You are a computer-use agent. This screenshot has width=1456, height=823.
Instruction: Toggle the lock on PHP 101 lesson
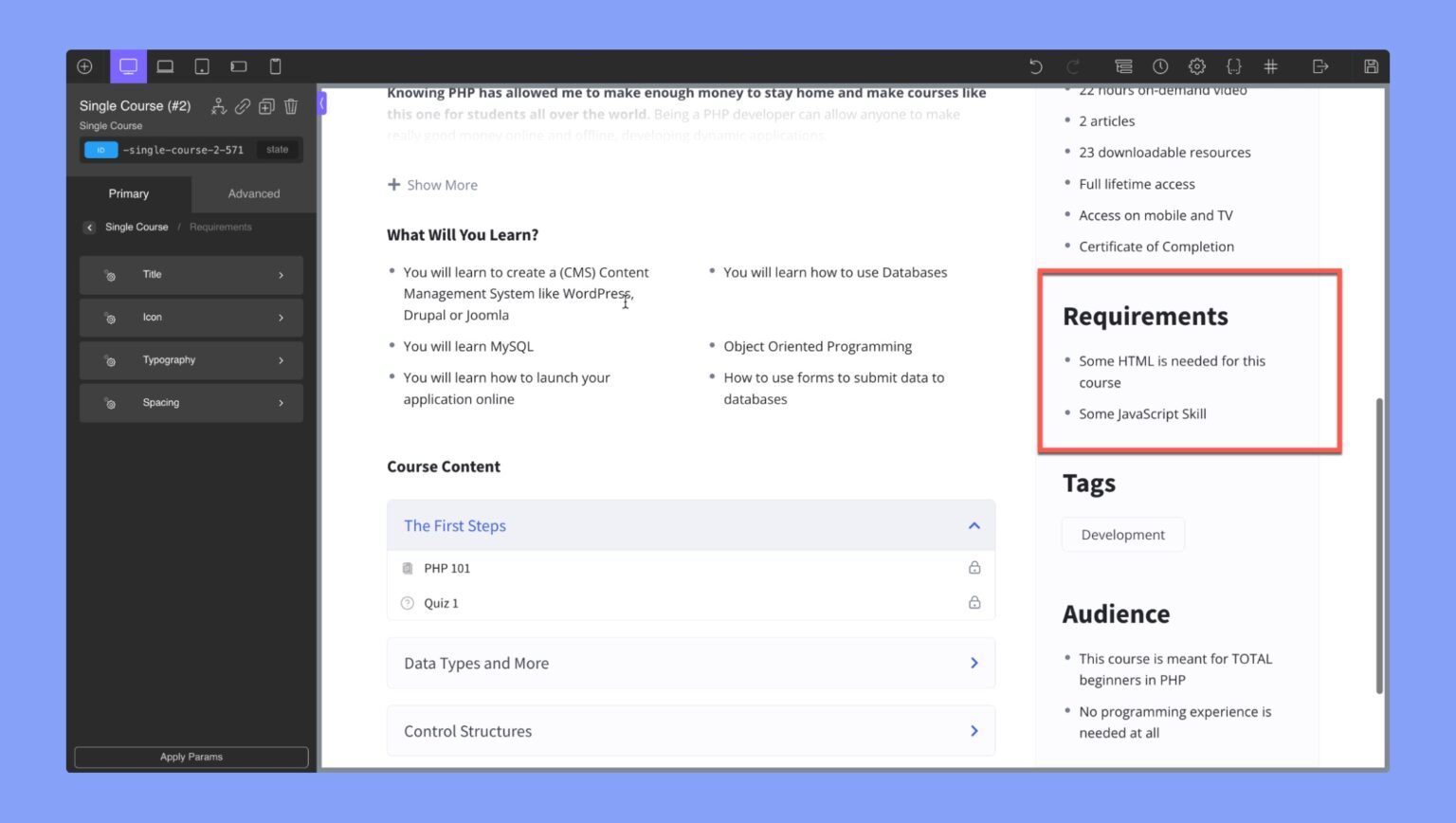(x=974, y=567)
